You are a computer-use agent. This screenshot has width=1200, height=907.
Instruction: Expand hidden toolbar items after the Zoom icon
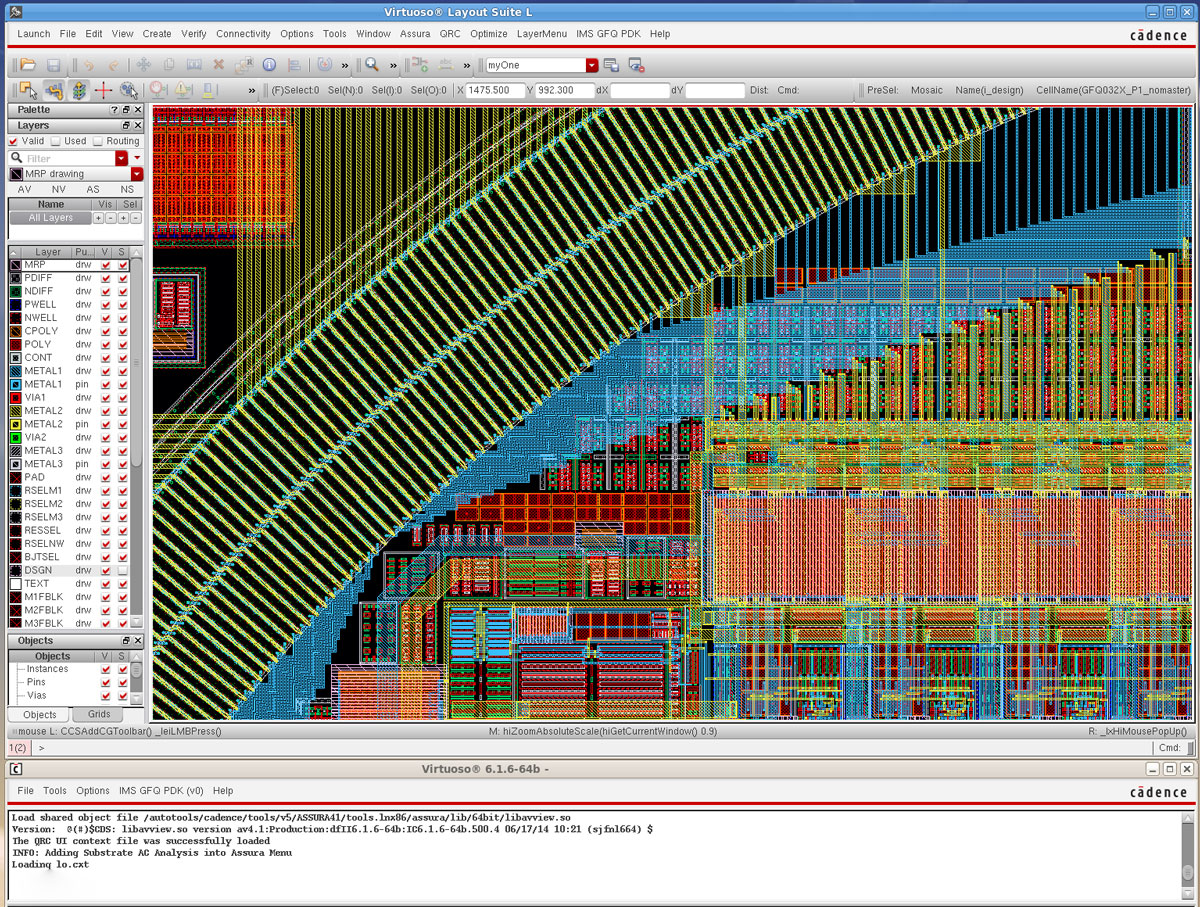pos(393,65)
